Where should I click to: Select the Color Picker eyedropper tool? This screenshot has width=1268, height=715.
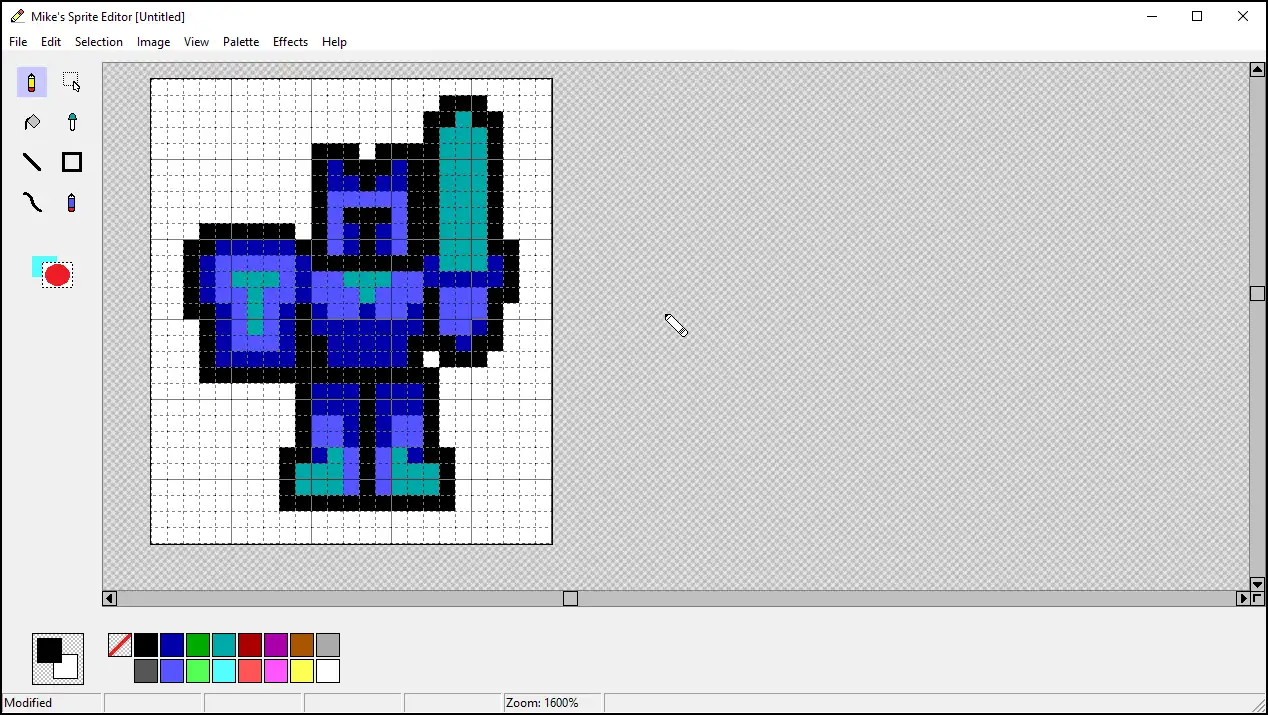point(72,122)
